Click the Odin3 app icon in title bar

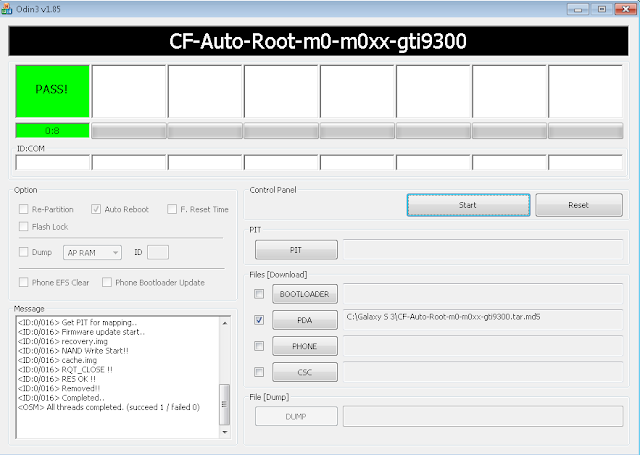click(7, 9)
